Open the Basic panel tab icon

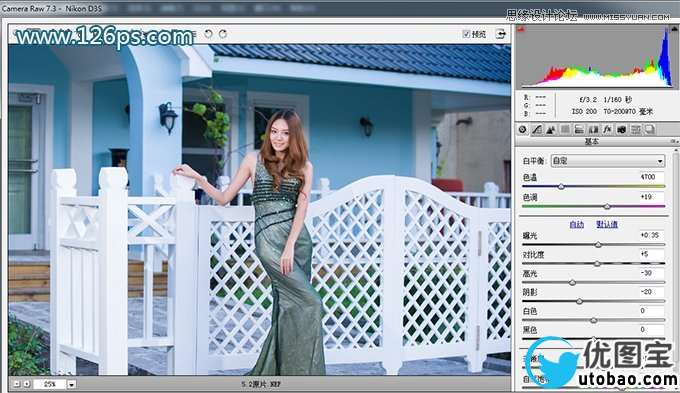[x=523, y=129]
